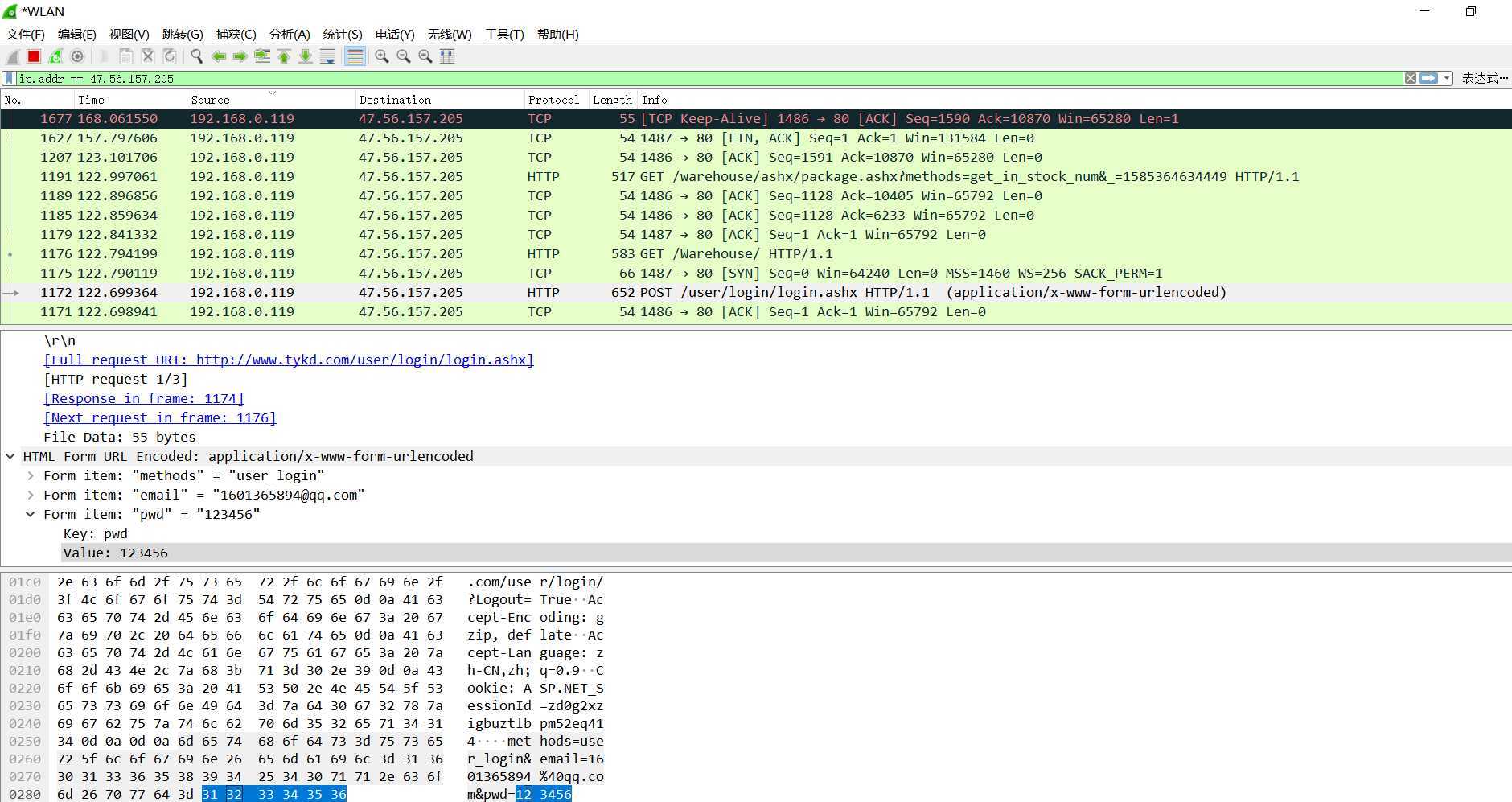Click the Info column header
The image size is (1512, 802).
point(1074,100)
